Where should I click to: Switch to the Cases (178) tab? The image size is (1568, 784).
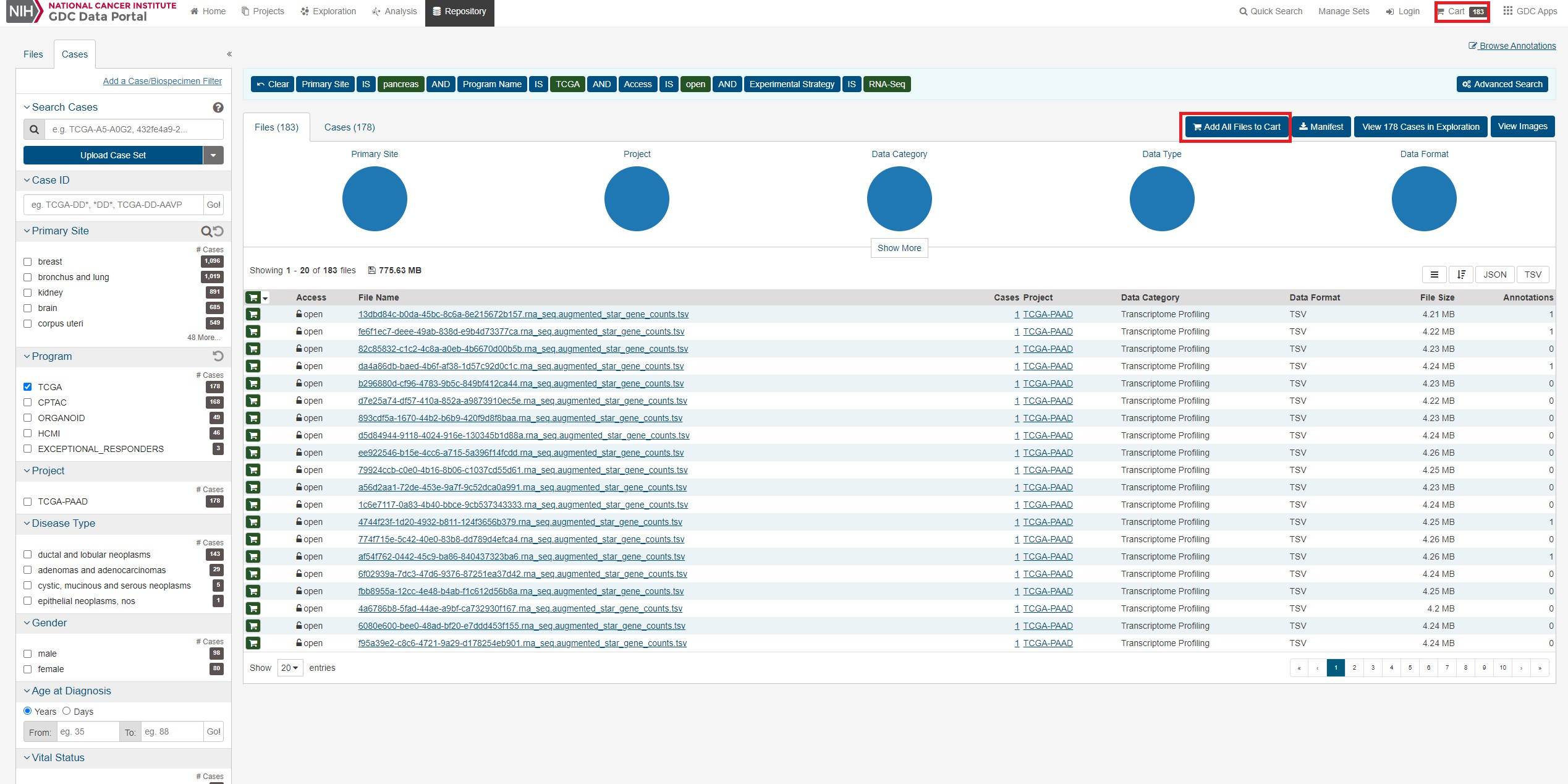349,127
